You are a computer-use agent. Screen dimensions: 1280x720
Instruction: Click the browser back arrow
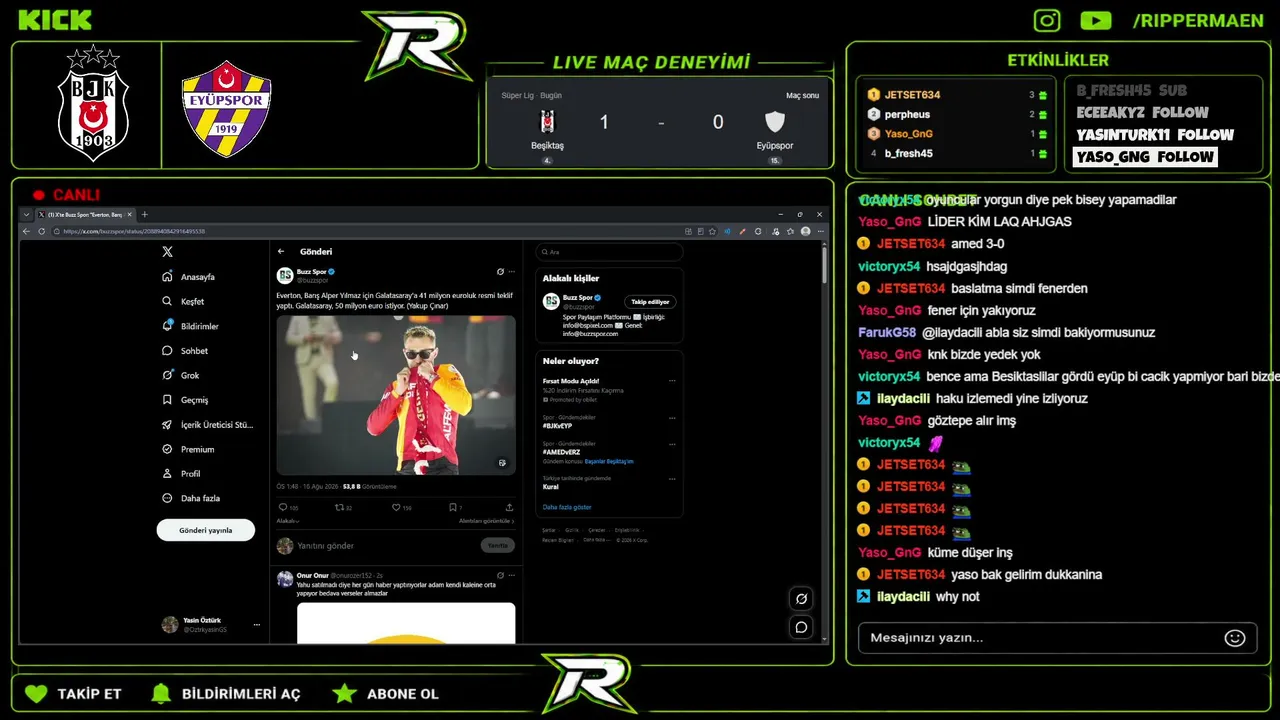[x=28, y=231]
